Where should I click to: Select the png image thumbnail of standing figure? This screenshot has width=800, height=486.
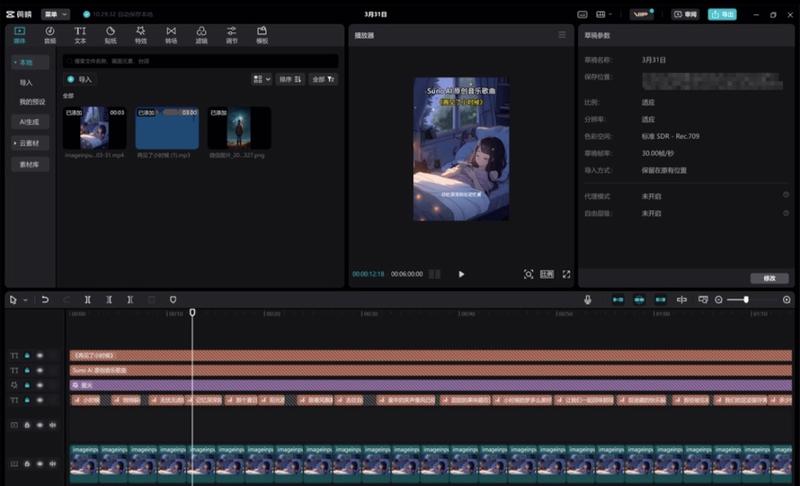(x=239, y=128)
